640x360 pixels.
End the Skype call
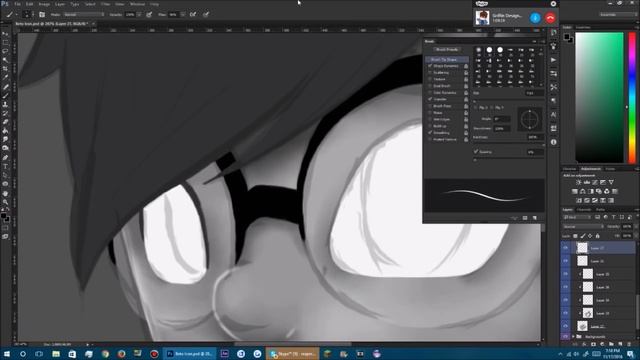pos(550,18)
